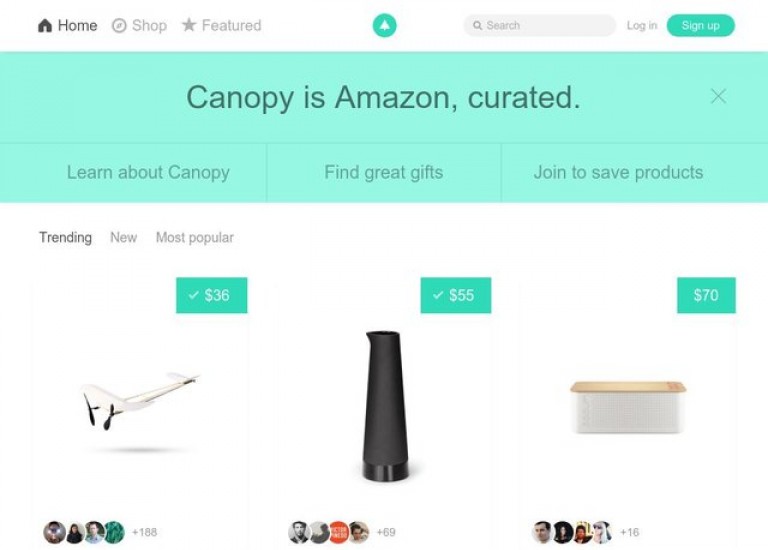Select the Trending tab
Screen dimensions: 768x550
click(65, 238)
